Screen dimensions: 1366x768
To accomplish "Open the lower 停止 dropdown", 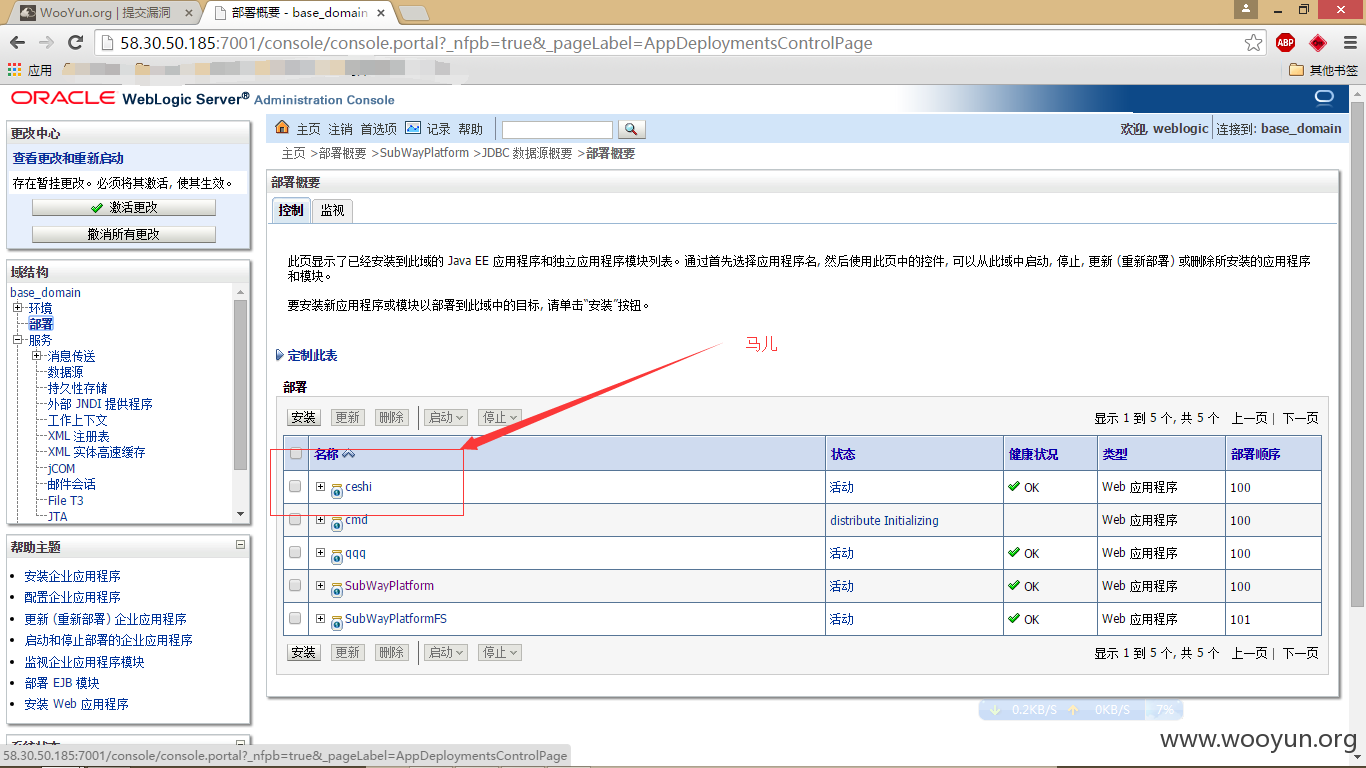I will (499, 652).
